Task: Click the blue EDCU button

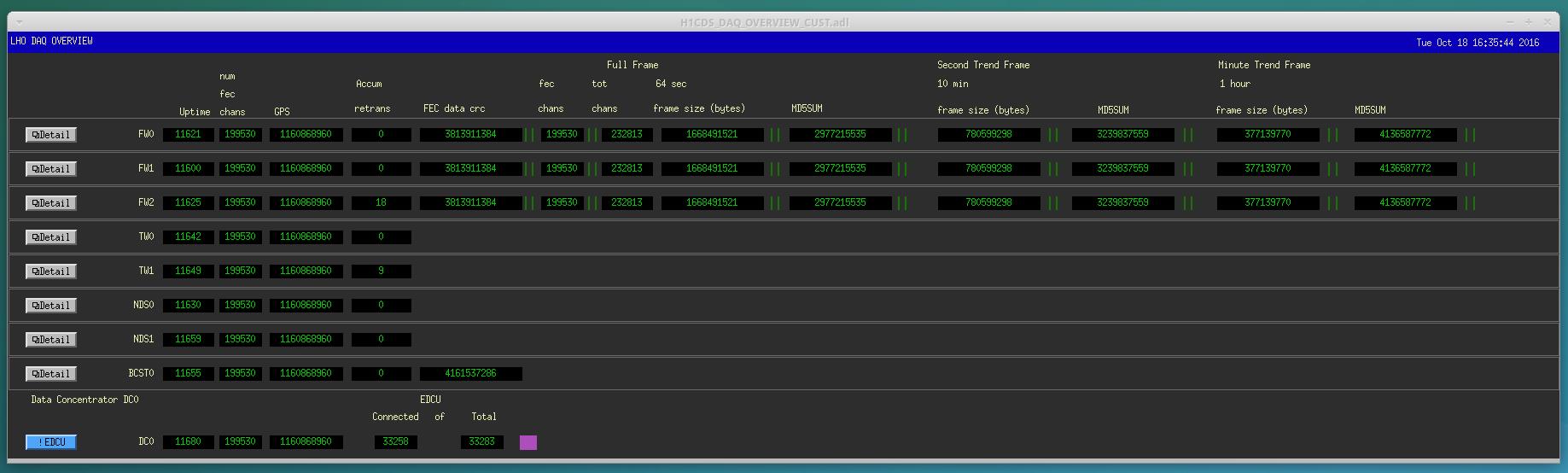Action: pyautogui.click(x=51, y=442)
